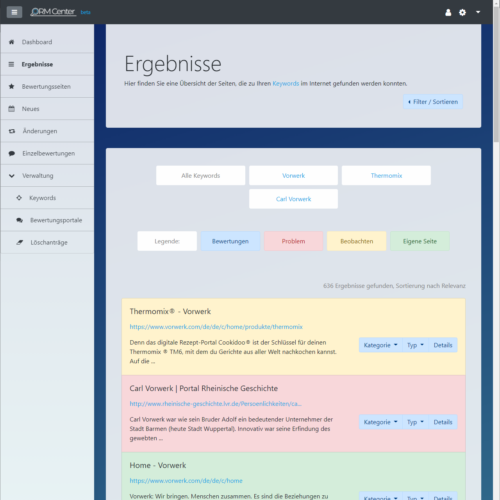Image resolution: width=500 pixels, height=500 pixels.
Task: Click the Legende label box
Action: click(x=167, y=241)
